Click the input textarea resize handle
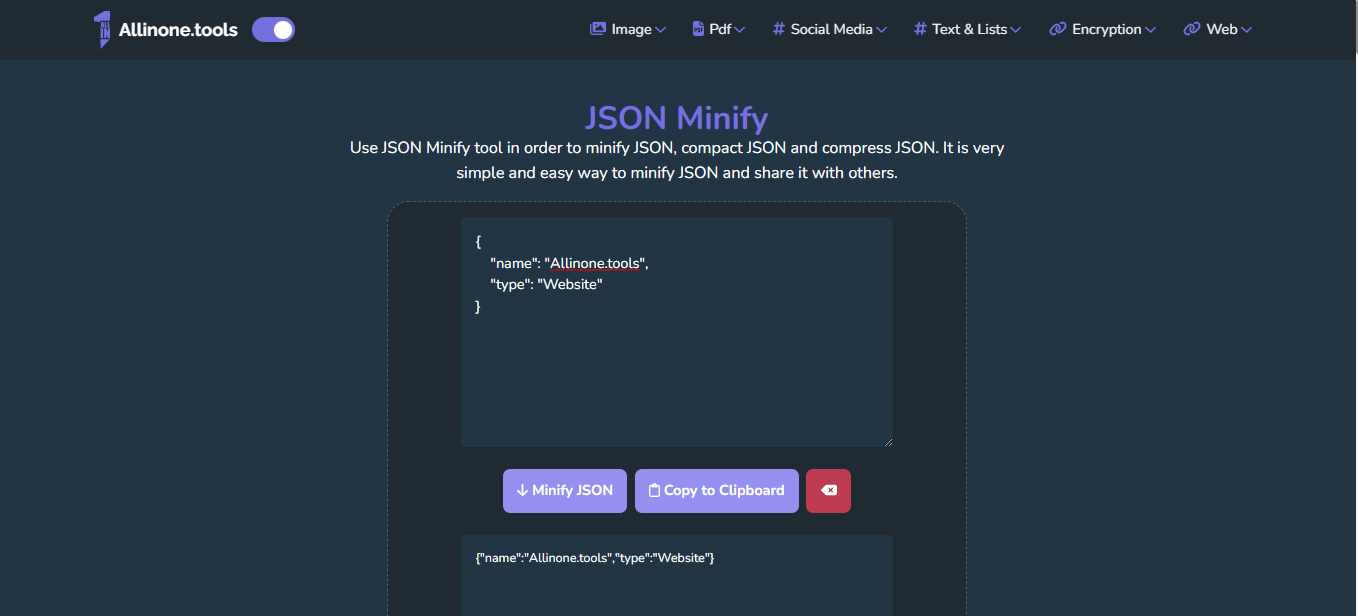This screenshot has height=616, width=1358. pos(887,441)
